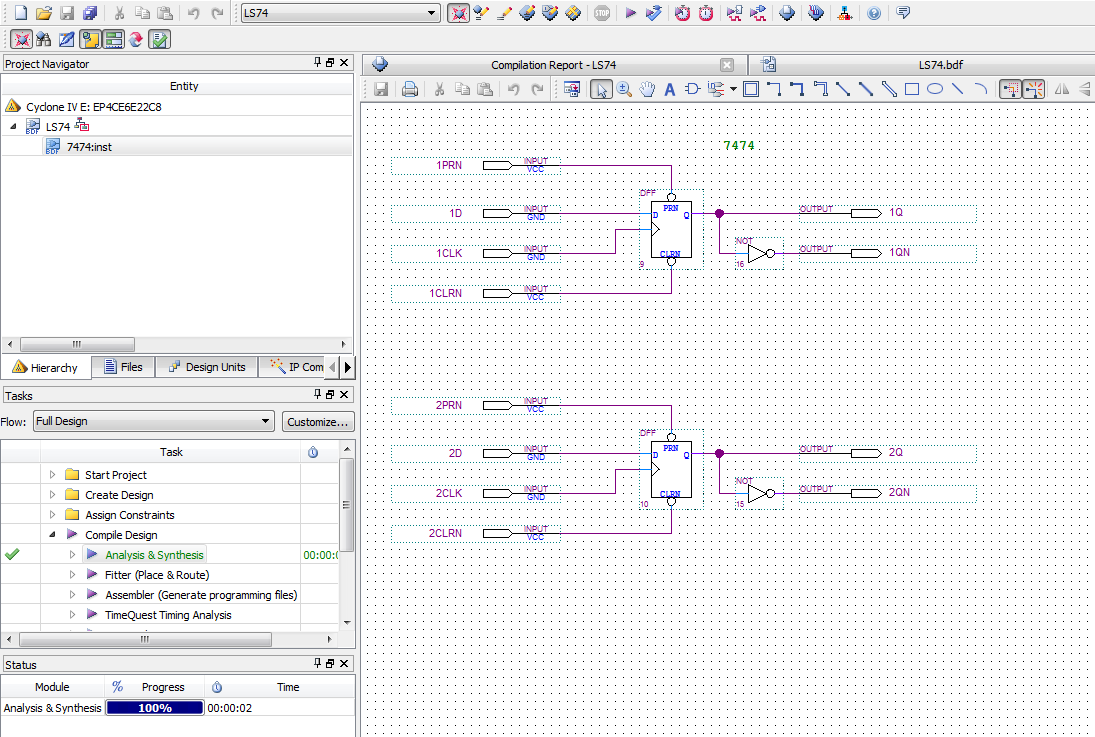Viewport: 1095px width, 737px height.
Task: Select the Zoom tool in editor toolbar
Action: (x=624, y=89)
